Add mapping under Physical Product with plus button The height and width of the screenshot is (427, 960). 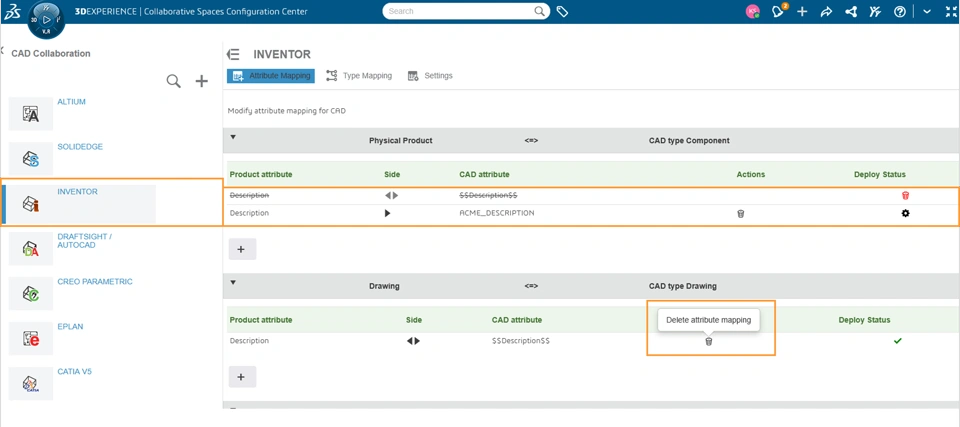(242, 249)
